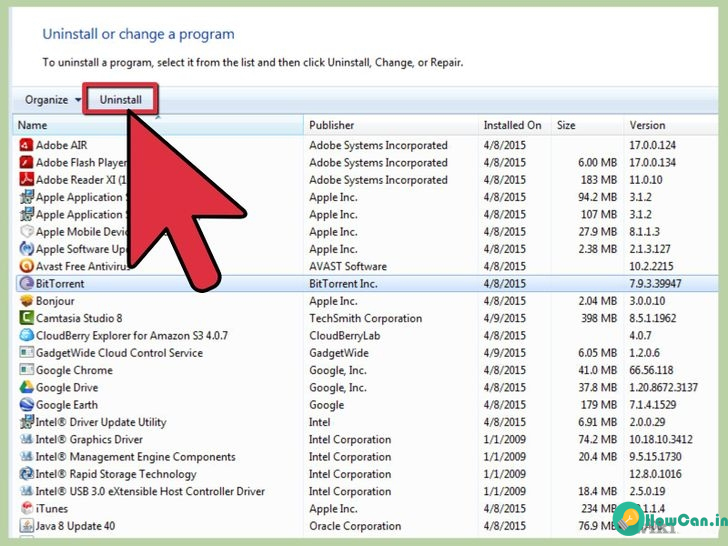Click the Google Earth icon
Viewport: 728px width, 546px height.
pyautogui.click(x=26, y=404)
